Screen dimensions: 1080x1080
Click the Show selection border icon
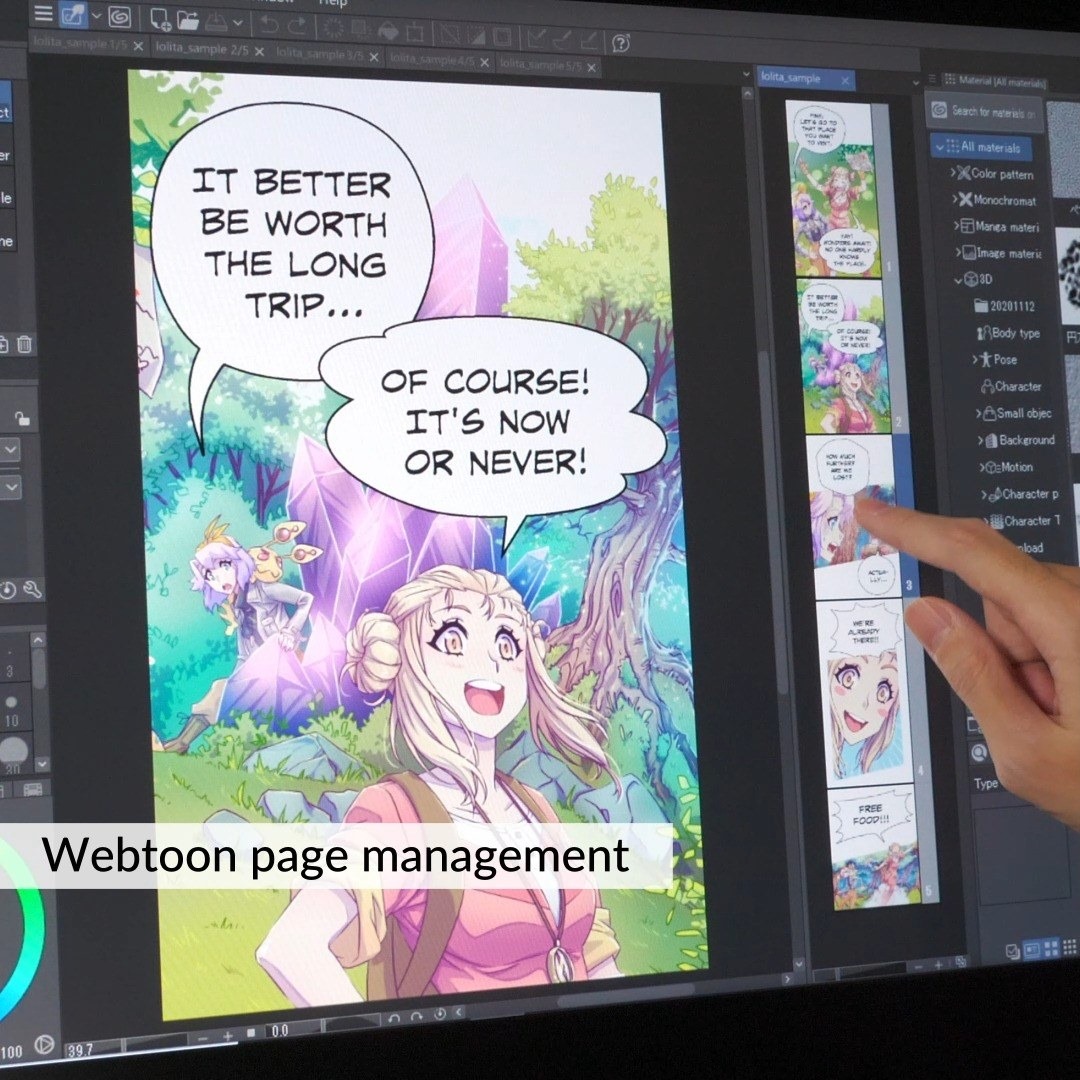[x=502, y=37]
